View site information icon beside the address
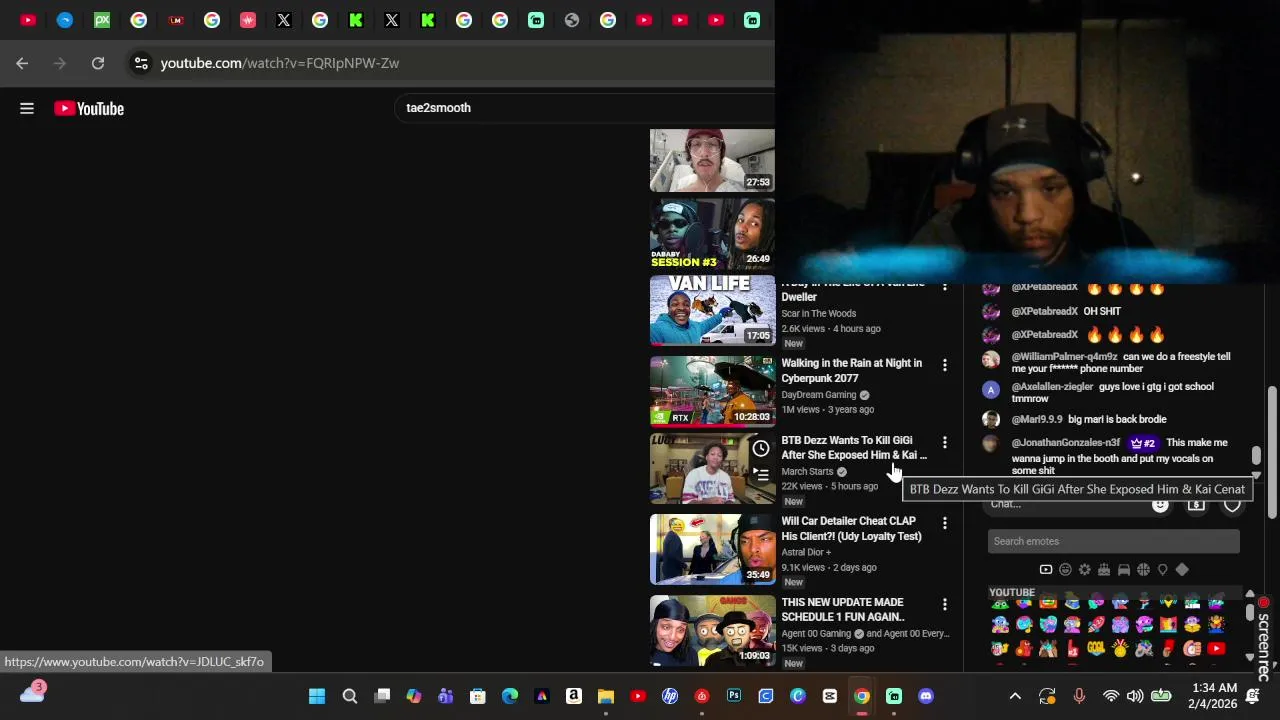 coord(141,63)
